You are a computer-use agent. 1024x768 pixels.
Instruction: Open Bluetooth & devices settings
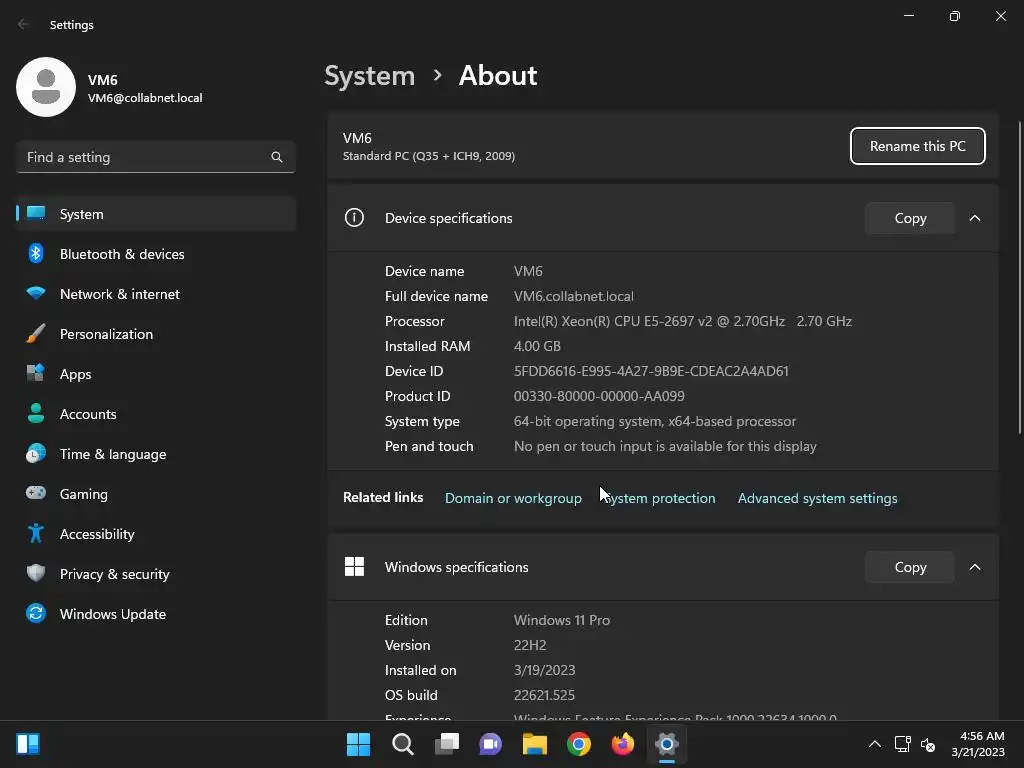coord(156,254)
